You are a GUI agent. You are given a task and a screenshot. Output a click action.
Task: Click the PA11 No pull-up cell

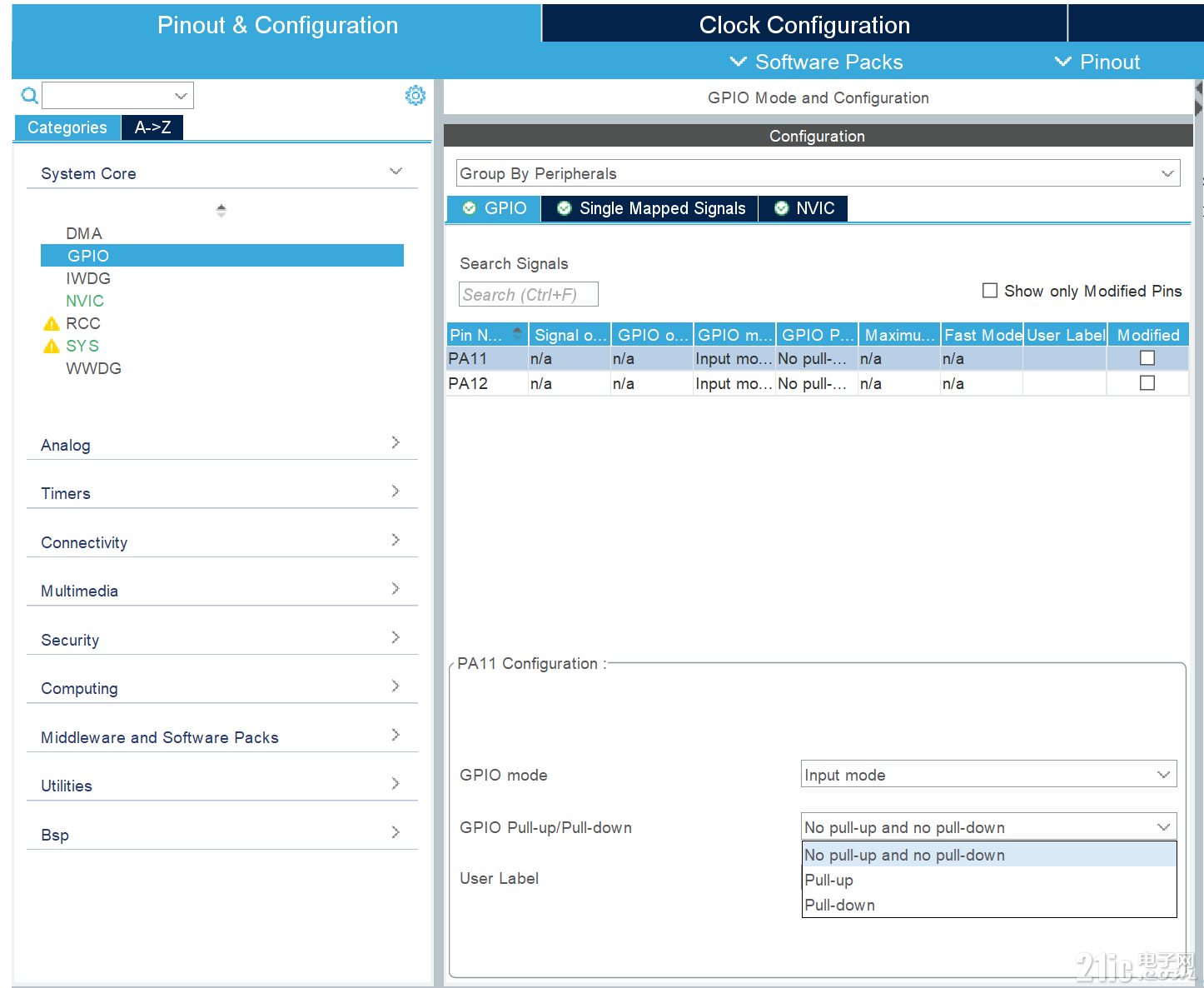tap(817, 358)
